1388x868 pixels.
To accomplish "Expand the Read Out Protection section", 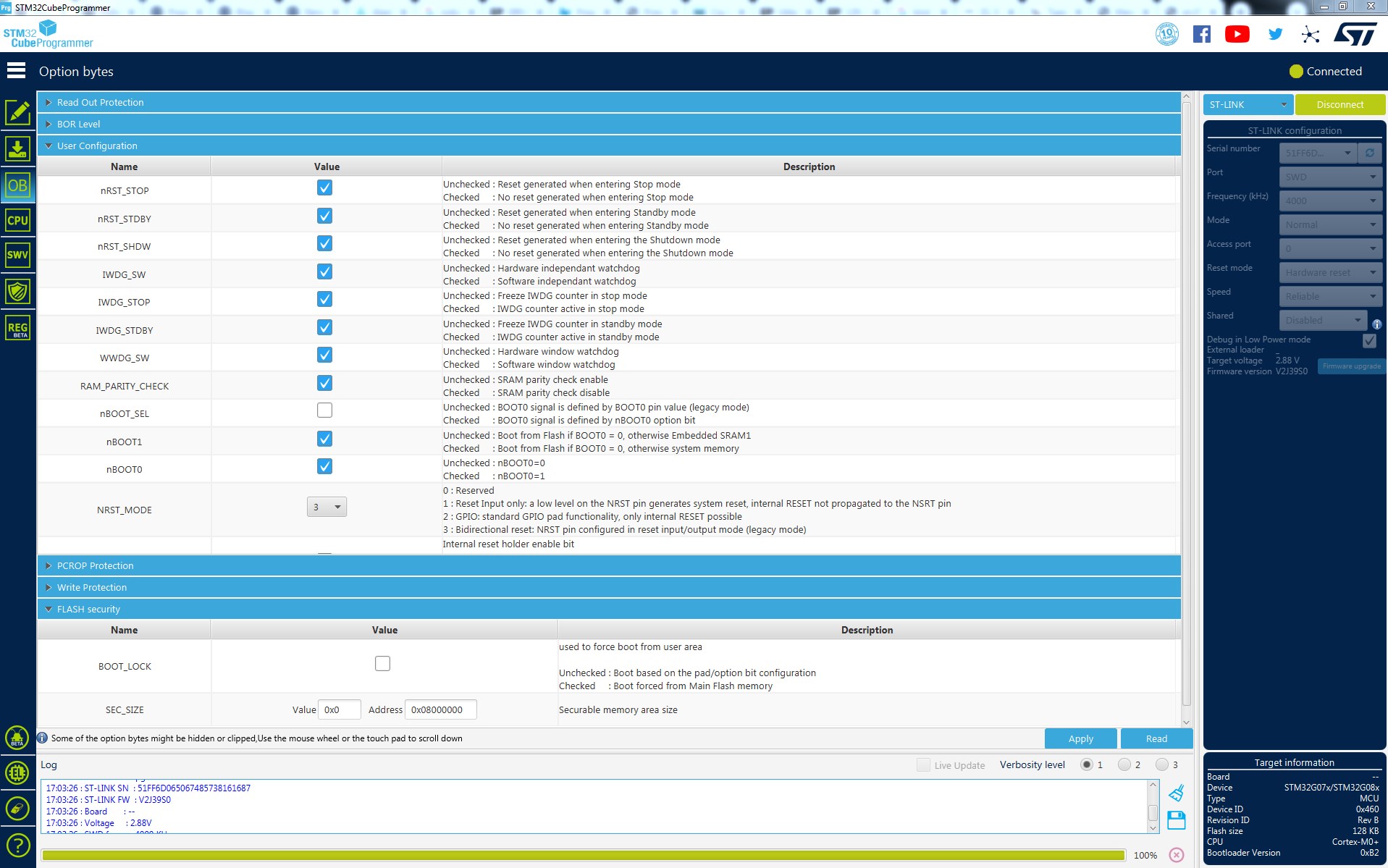I will 100,103.
